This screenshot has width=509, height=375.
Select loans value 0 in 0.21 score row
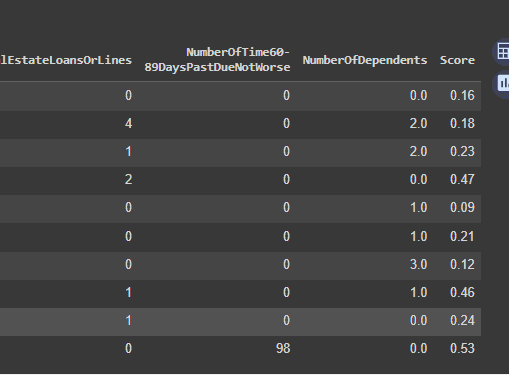point(128,237)
